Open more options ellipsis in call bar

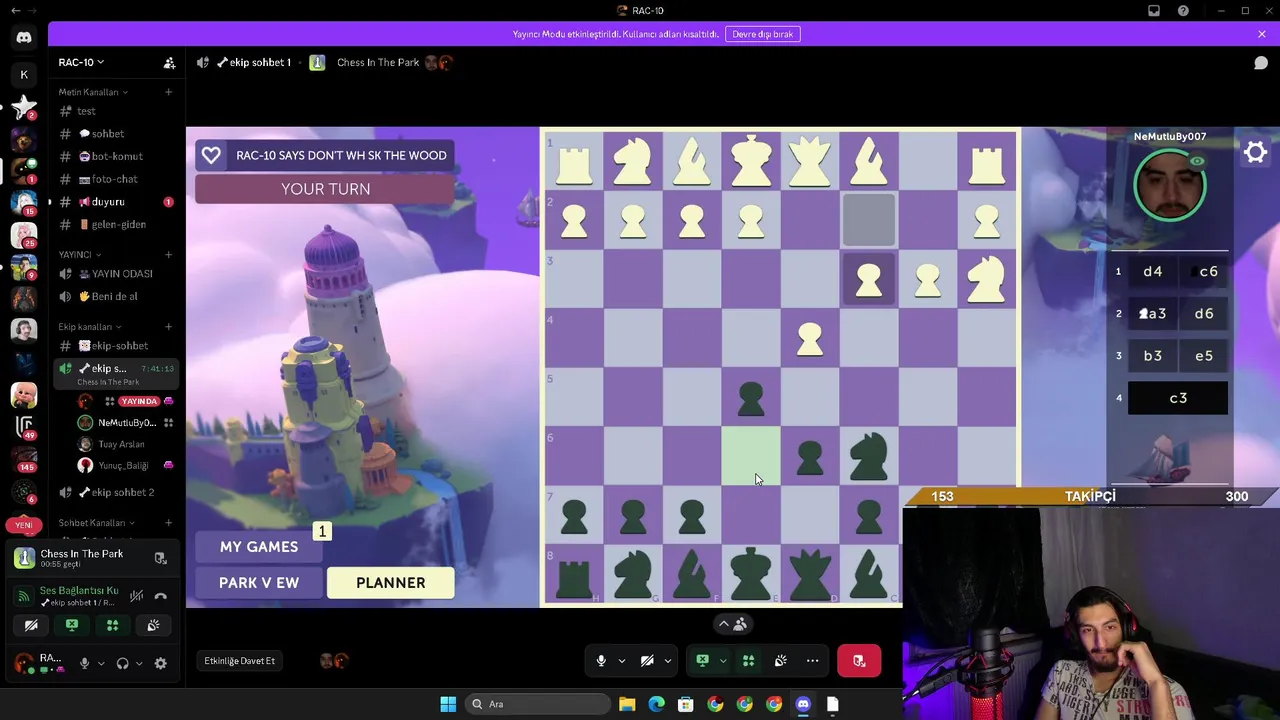click(x=812, y=661)
